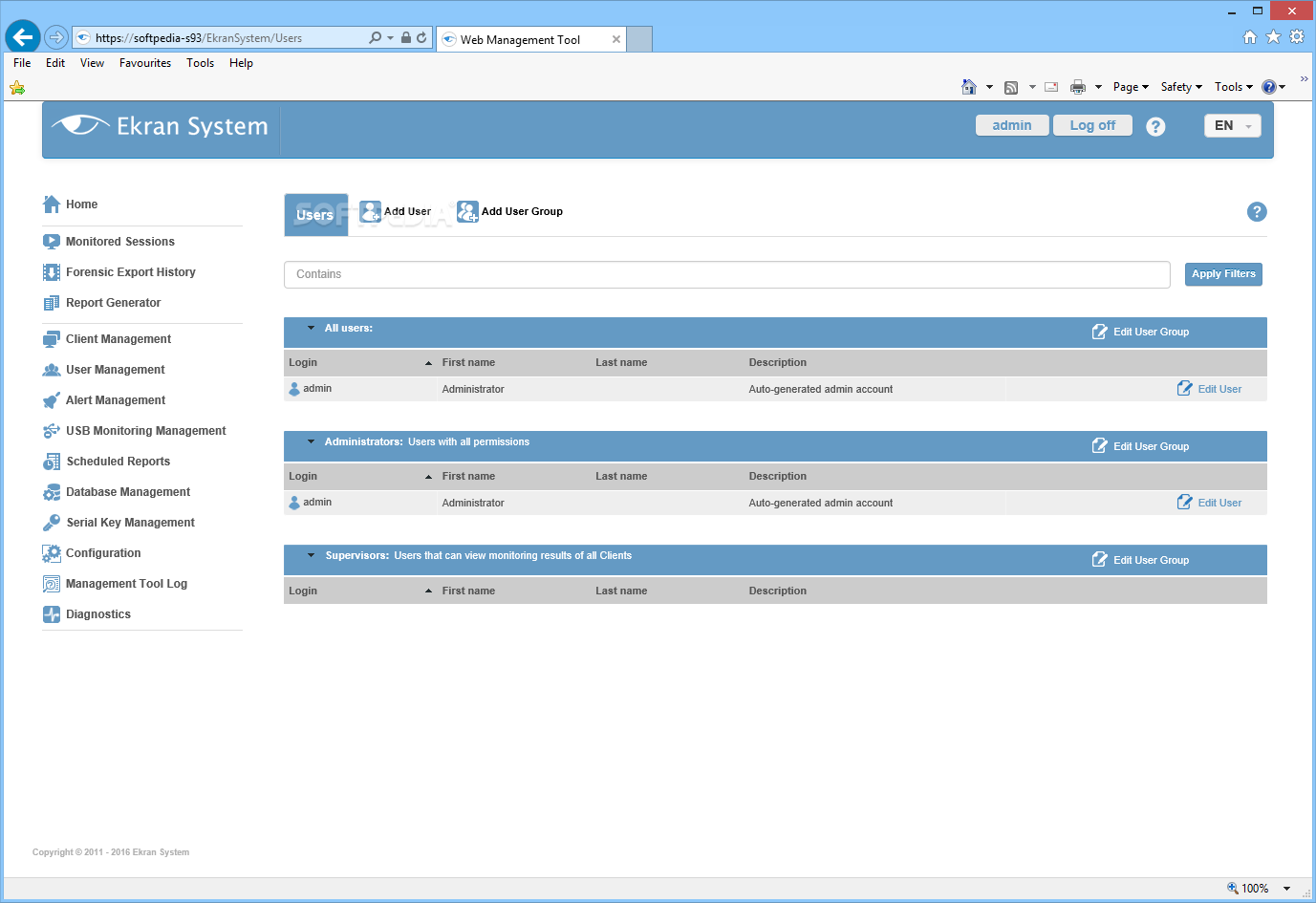The width and height of the screenshot is (1316, 903).
Task: Click Edit User icon in All users row
Action: (1185, 388)
